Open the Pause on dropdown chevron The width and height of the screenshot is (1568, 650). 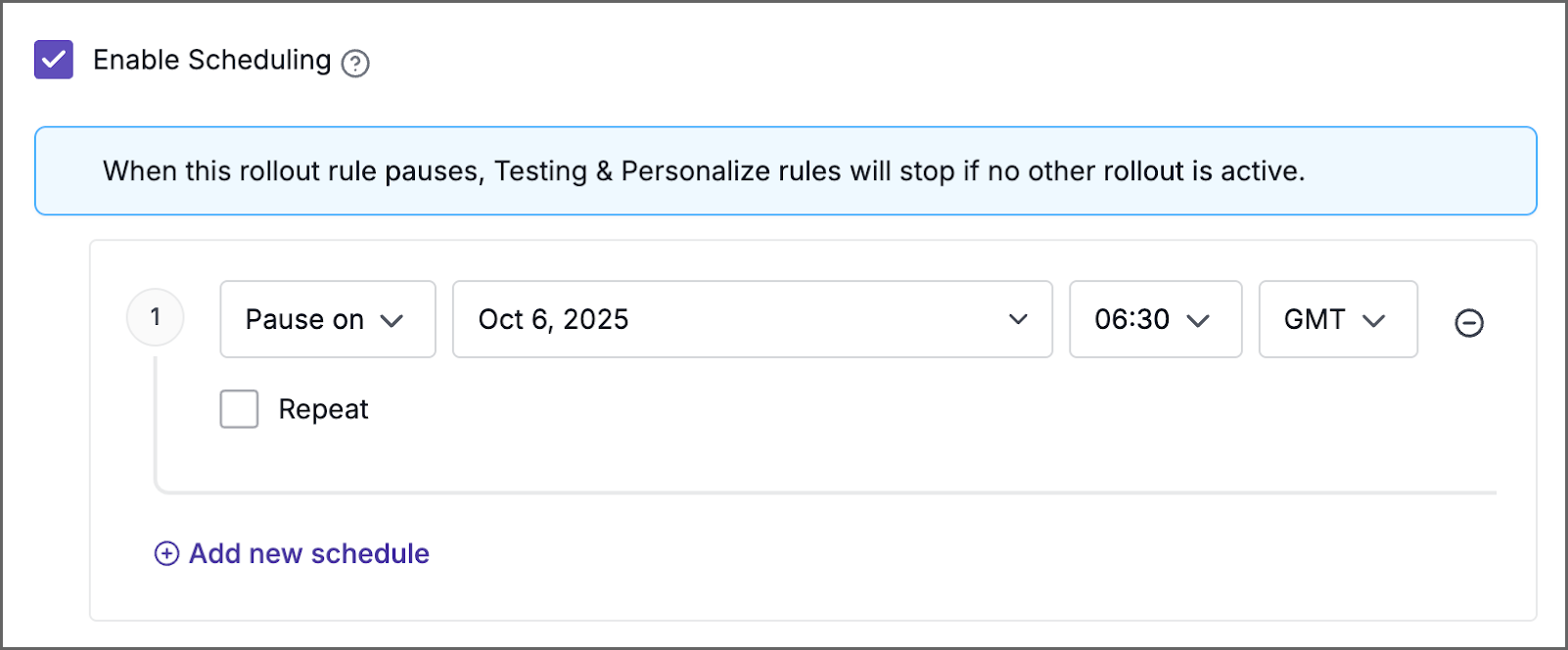point(395,319)
